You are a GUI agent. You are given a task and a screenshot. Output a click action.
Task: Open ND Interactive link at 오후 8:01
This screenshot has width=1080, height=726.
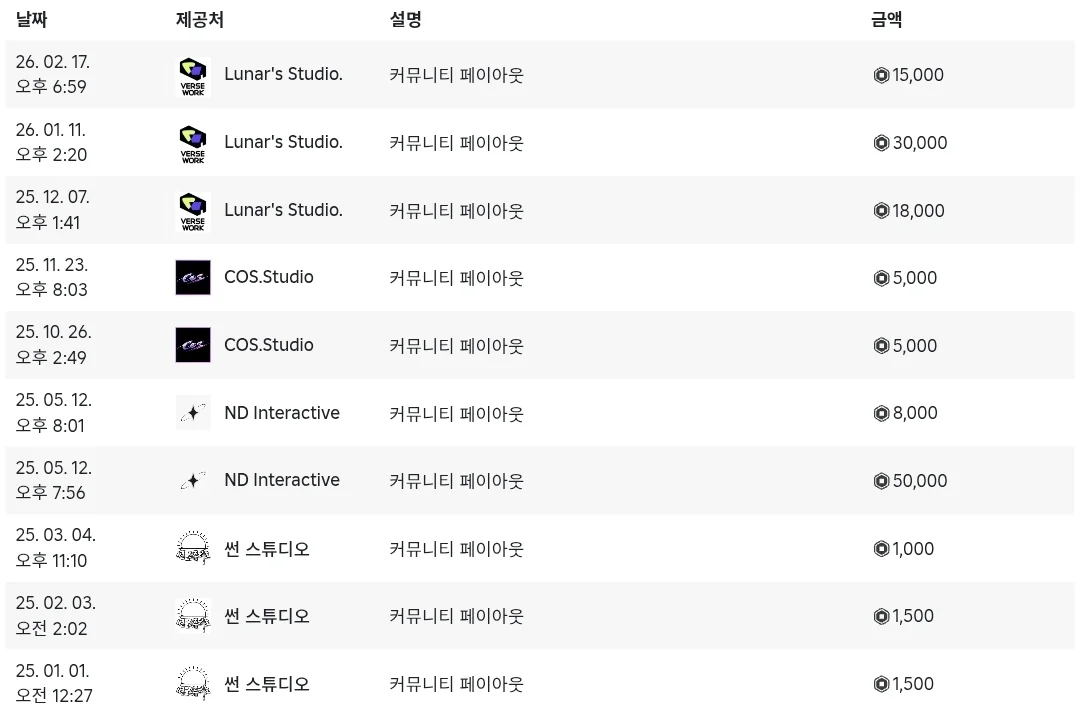click(282, 413)
